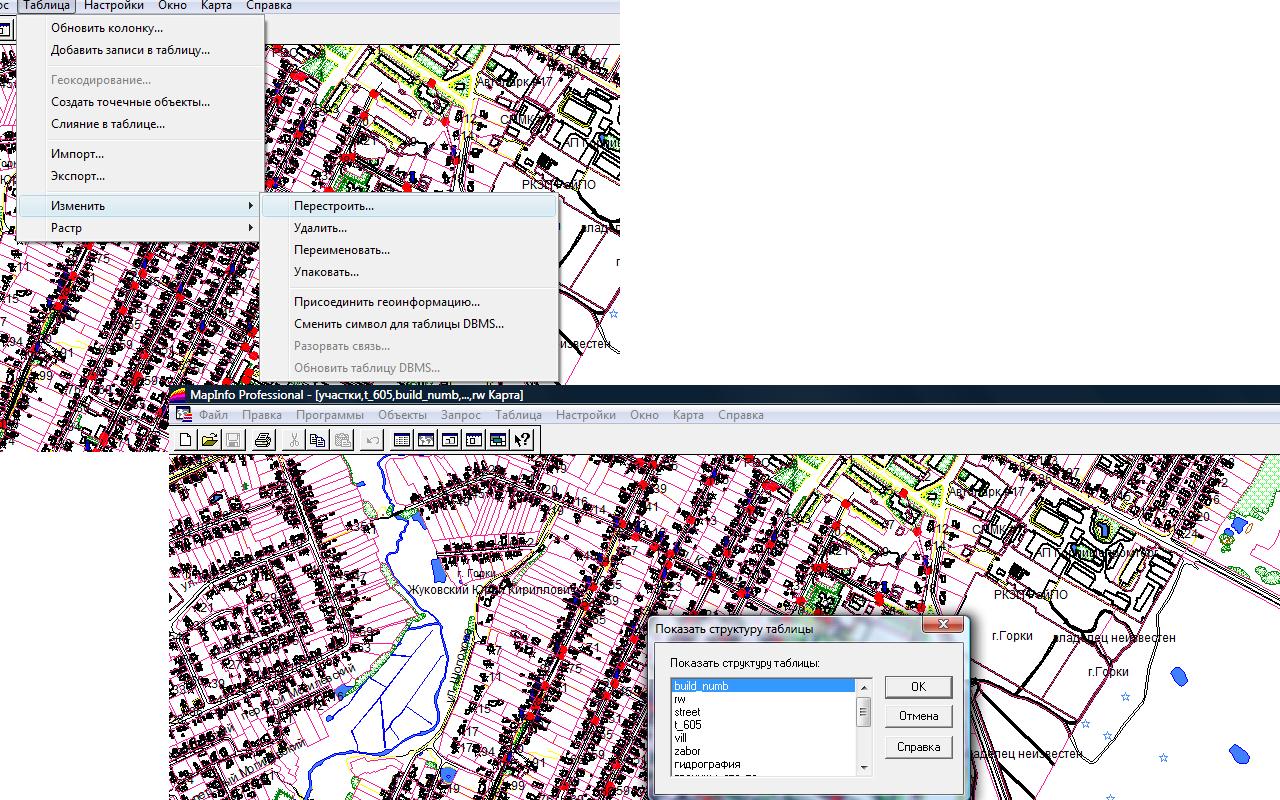The image size is (1280, 800).
Task: Click the Open Table folder icon
Action: point(209,440)
